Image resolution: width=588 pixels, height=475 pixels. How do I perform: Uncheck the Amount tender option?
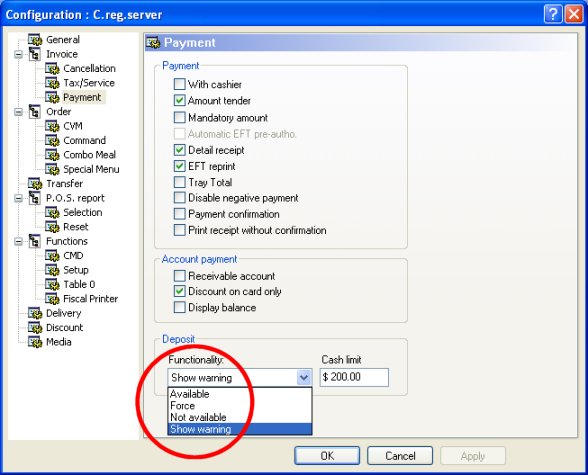pos(180,100)
